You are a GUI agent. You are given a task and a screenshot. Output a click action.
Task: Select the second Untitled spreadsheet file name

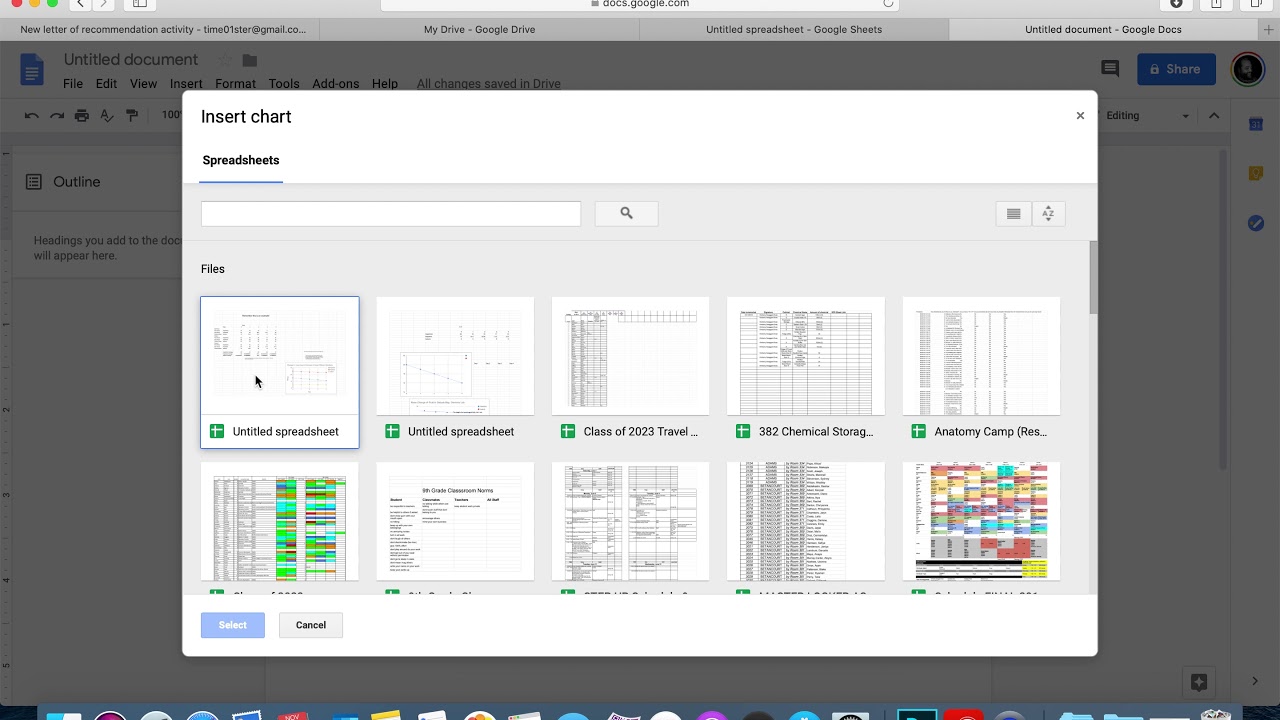(x=461, y=432)
